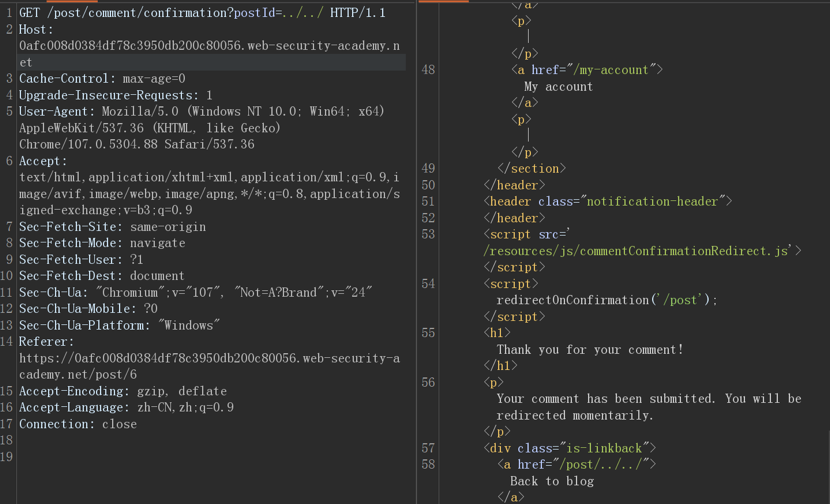The height and width of the screenshot is (504, 830).
Task: Click the "Sec-Fetch-Dest: document" header
Action: coord(102,276)
